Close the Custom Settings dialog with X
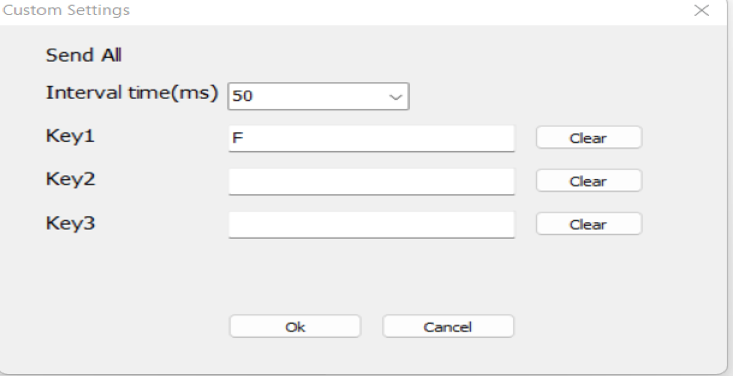Image resolution: width=733 pixels, height=376 pixels. (x=701, y=10)
